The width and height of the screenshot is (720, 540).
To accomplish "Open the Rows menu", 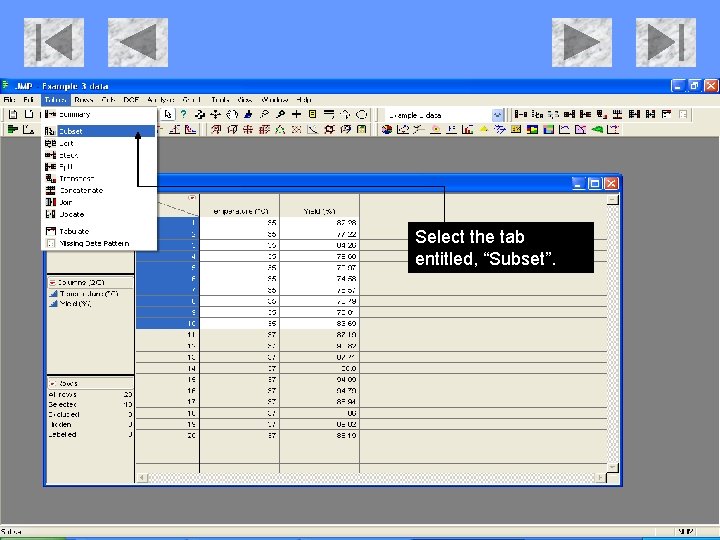I will point(84,100).
